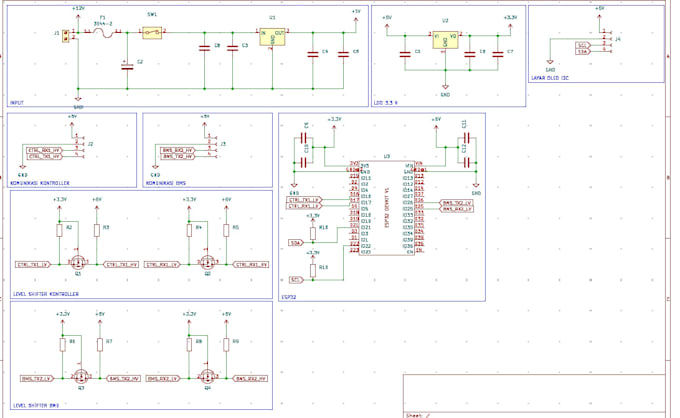Select the SCL label in ESP32 block
The image size is (680, 418).
click(x=296, y=280)
